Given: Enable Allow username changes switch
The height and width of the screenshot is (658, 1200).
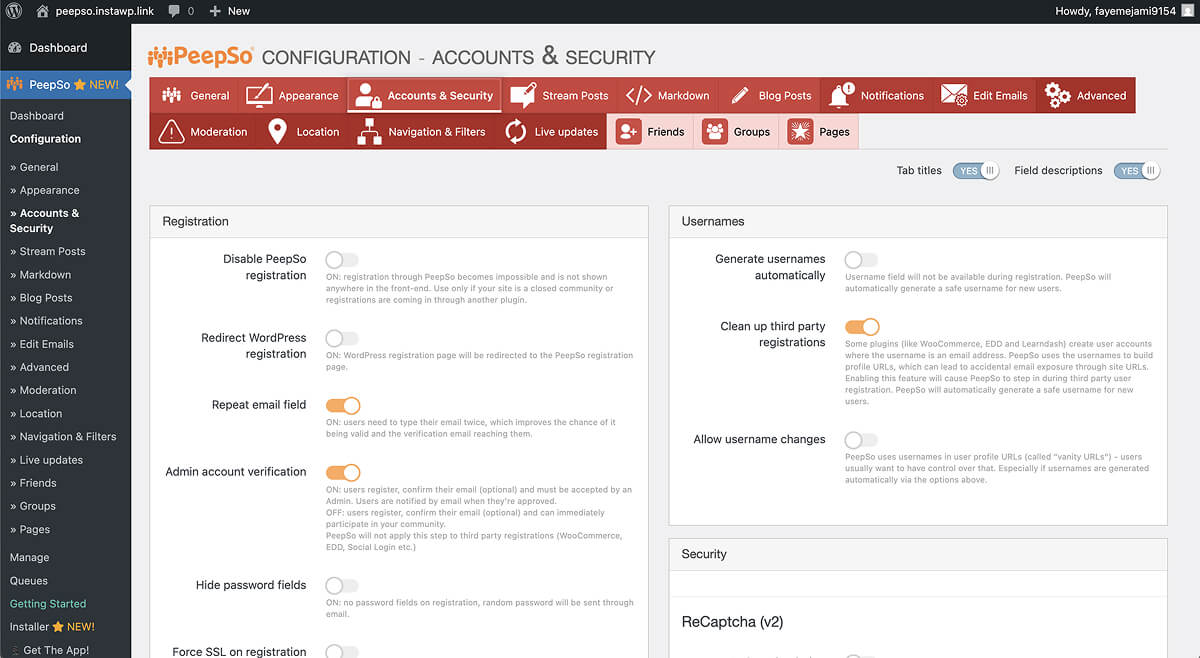Looking at the screenshot, I should click(861, 440).
